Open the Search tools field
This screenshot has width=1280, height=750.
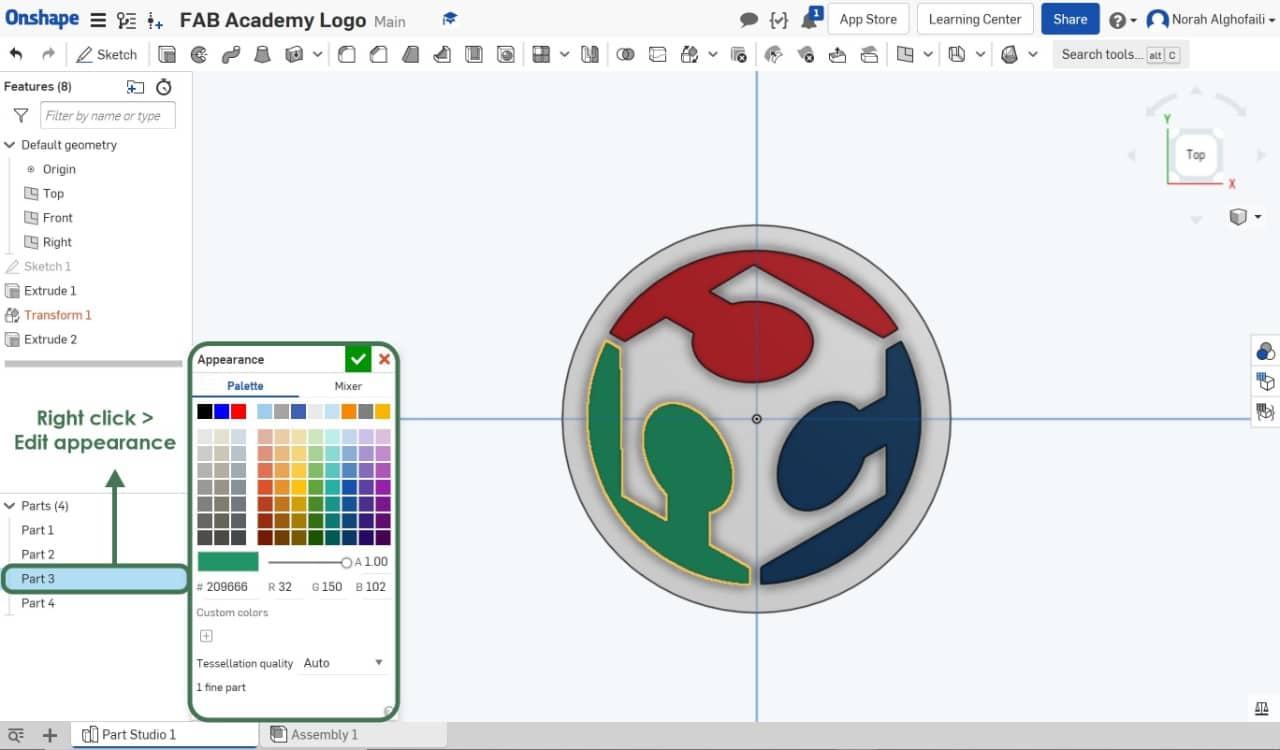pos(1120,54)
